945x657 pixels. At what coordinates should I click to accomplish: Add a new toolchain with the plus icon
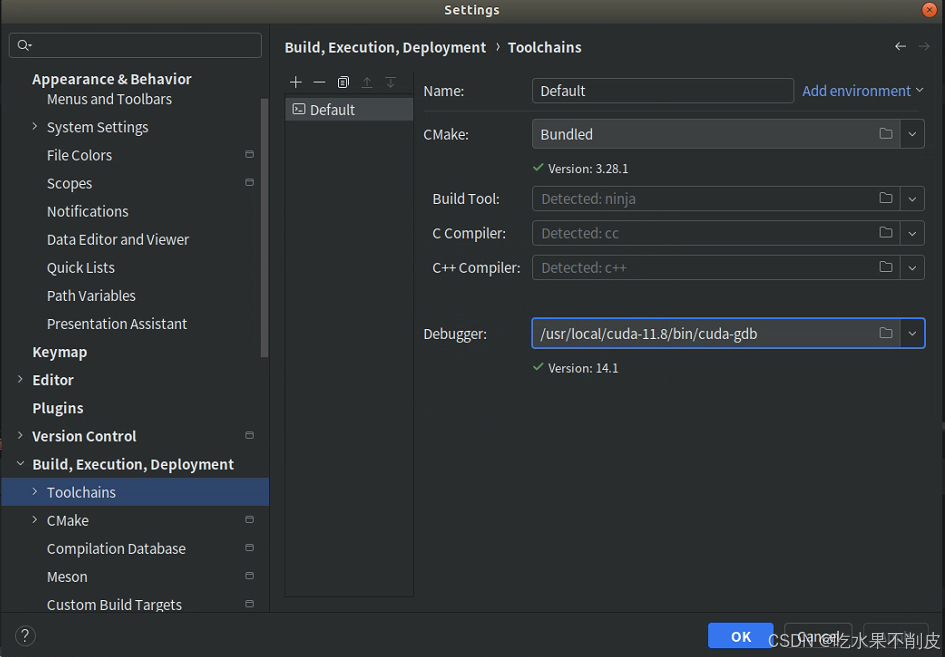[295, 81]
